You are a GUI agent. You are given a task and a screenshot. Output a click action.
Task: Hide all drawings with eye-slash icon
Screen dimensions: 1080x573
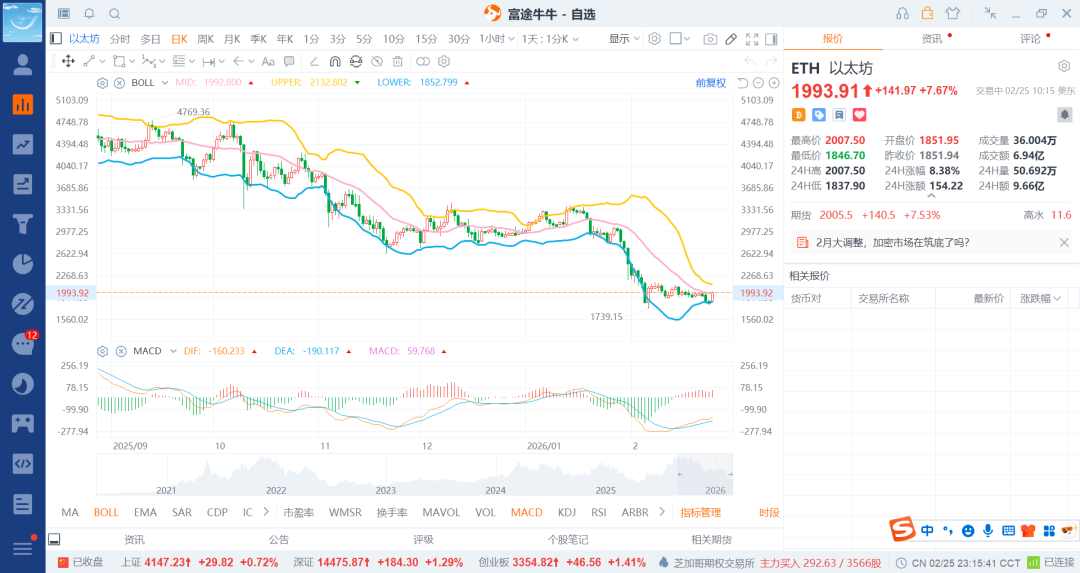pyautogui.click(x=376, y=61)
